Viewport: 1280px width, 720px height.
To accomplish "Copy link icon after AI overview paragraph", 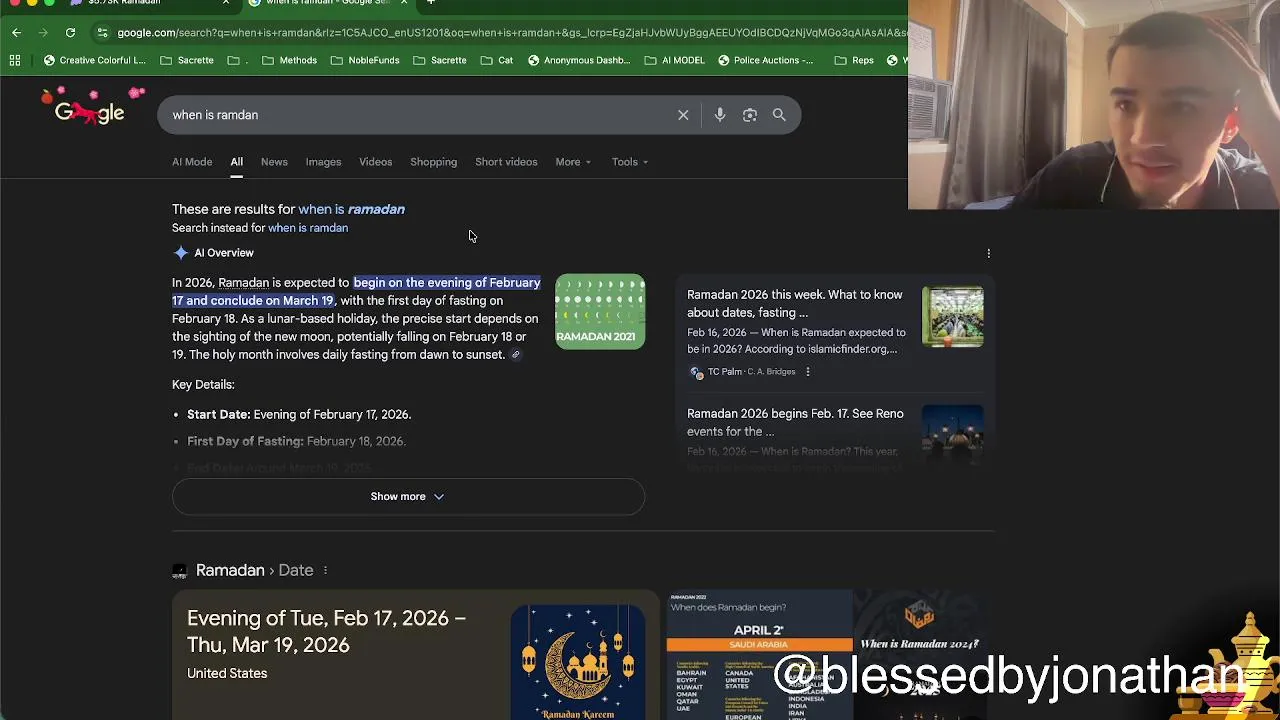I will click(516, 355).
